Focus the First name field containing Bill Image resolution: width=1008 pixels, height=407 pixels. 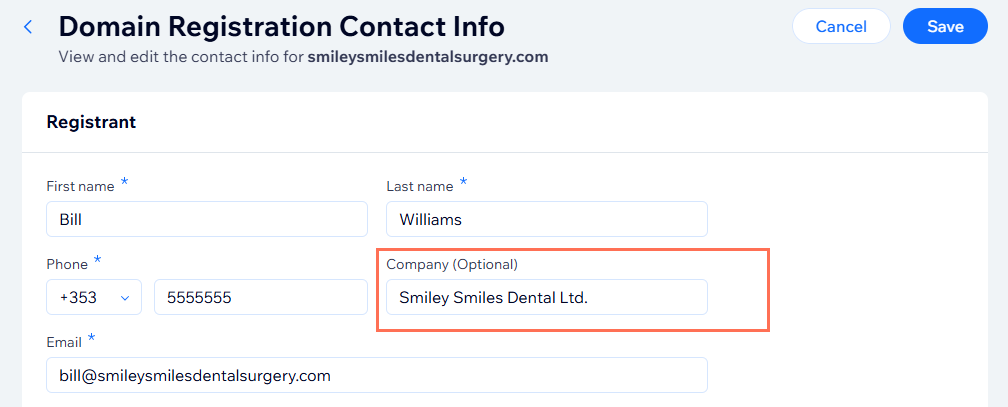[x=207, y=219]
